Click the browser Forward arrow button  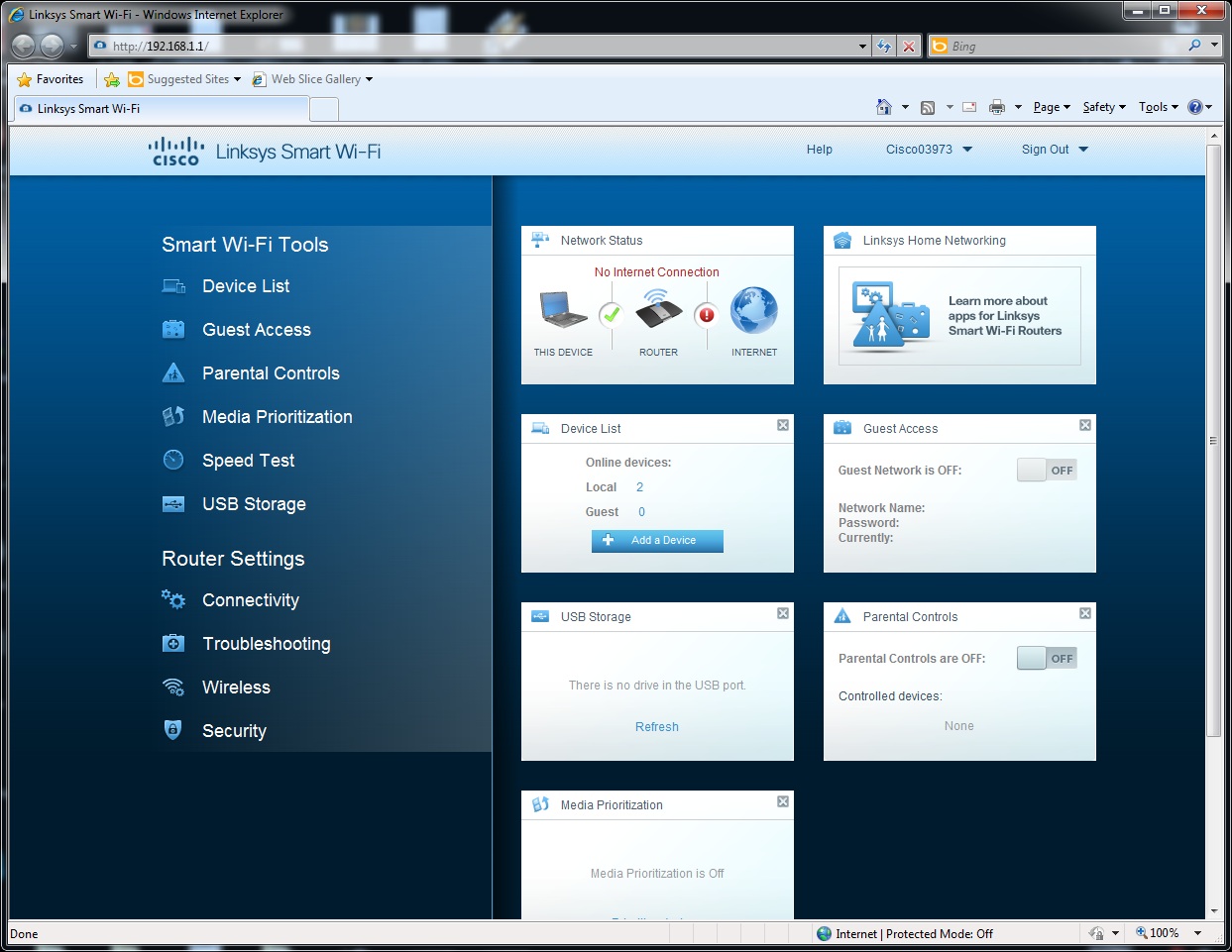[52, 46]
